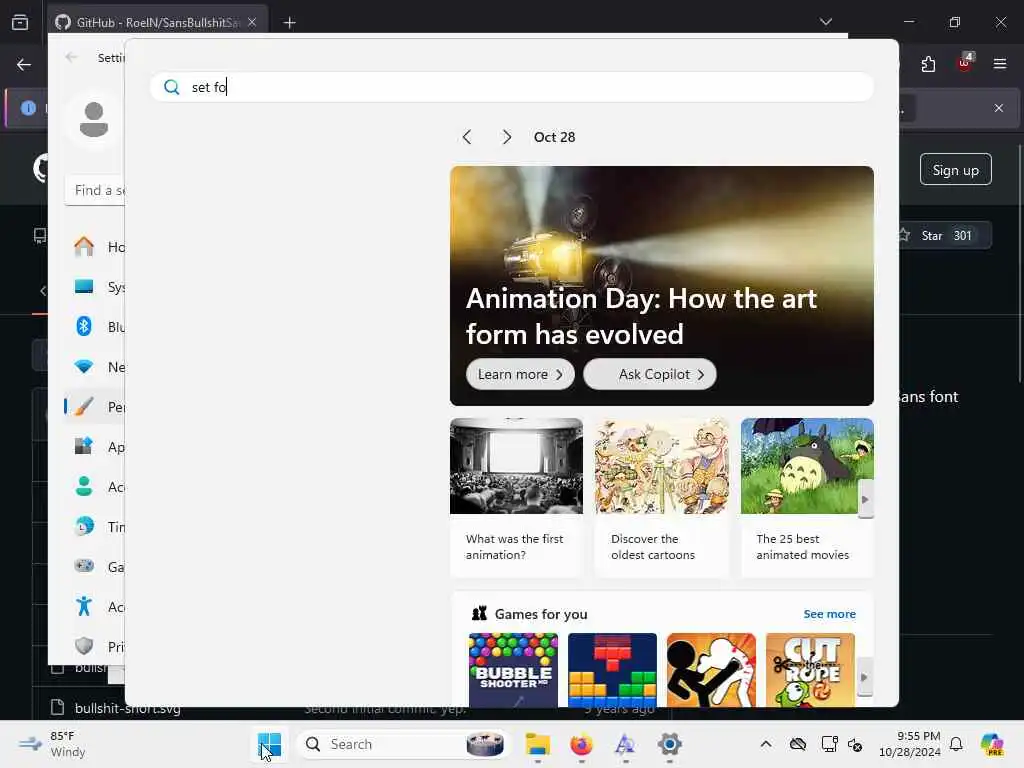Open the Bubble Shooter game tile

[x=513, y=670]
